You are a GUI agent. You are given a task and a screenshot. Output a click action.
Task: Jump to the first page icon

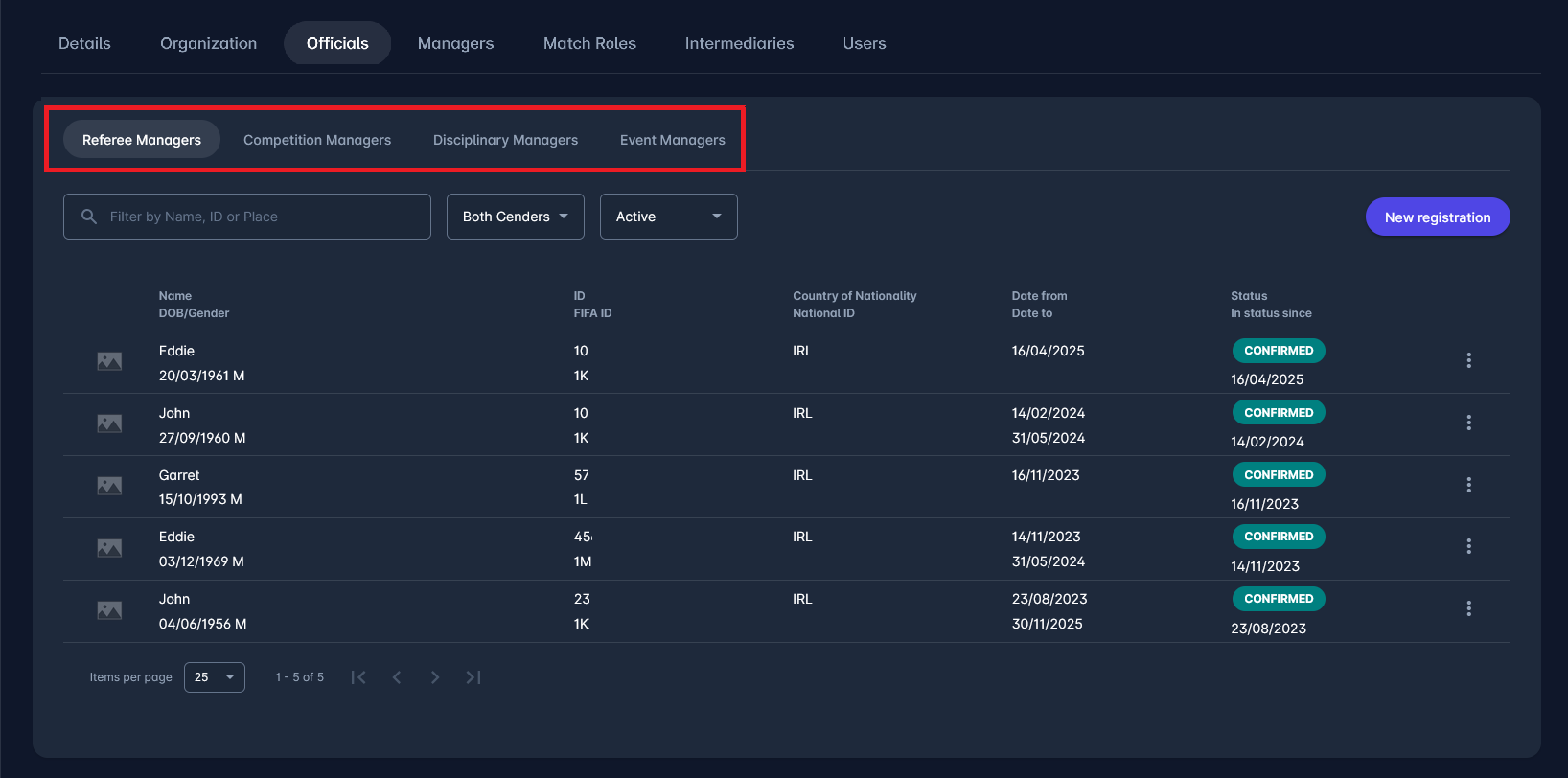click(x=358, y=677)
